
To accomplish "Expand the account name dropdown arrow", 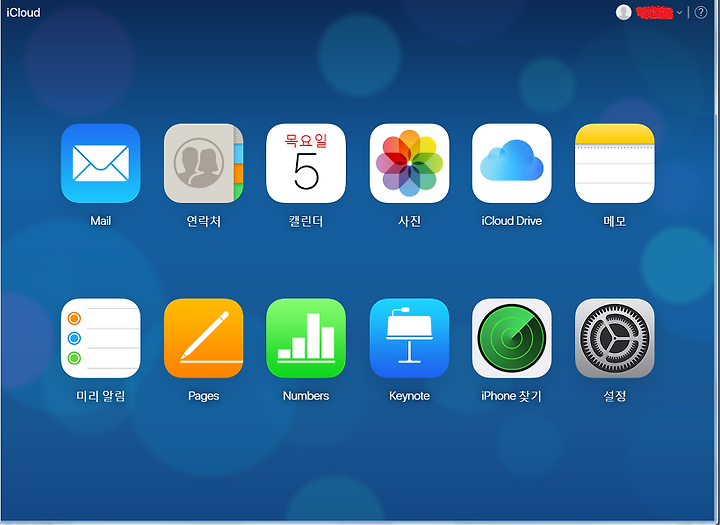I will coord(680,13).
